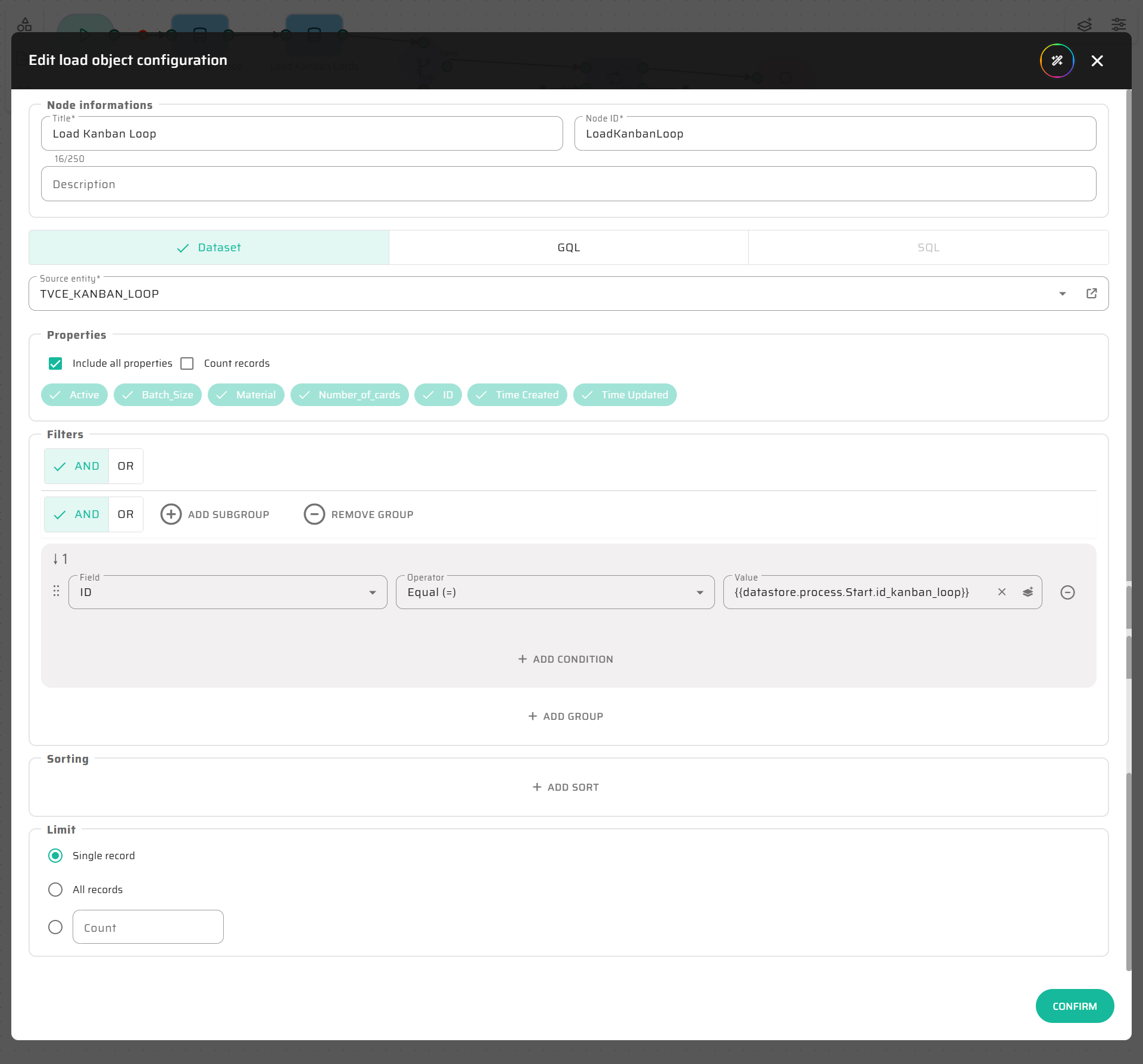Open the Operator dropdown Equal (=)
This screenshot has width=1143, height=1064.
pyautogui.click(x=555, y=592)
